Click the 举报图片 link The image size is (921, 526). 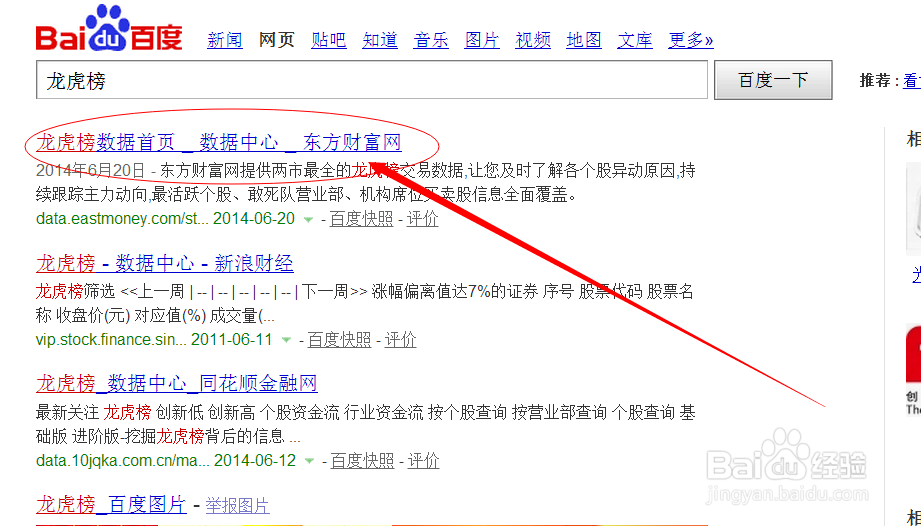[x=237, y=505]
